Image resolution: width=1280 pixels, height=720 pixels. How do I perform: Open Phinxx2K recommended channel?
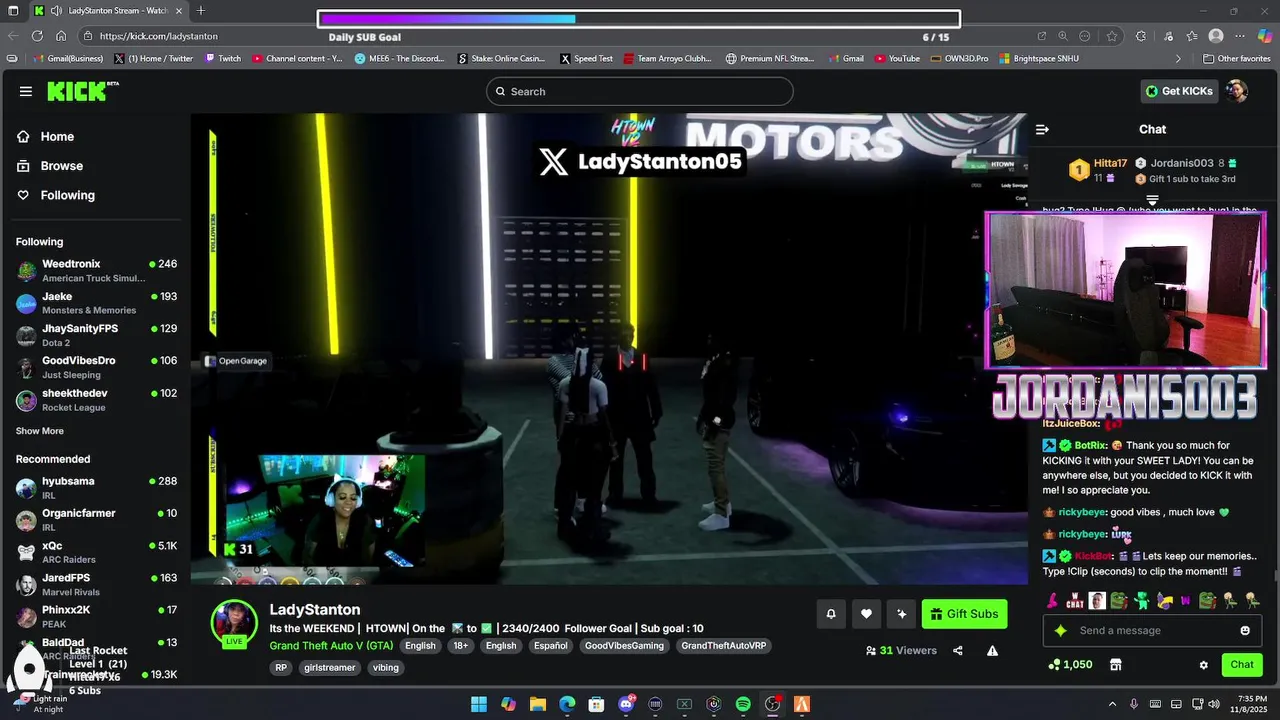click(96, 616)
